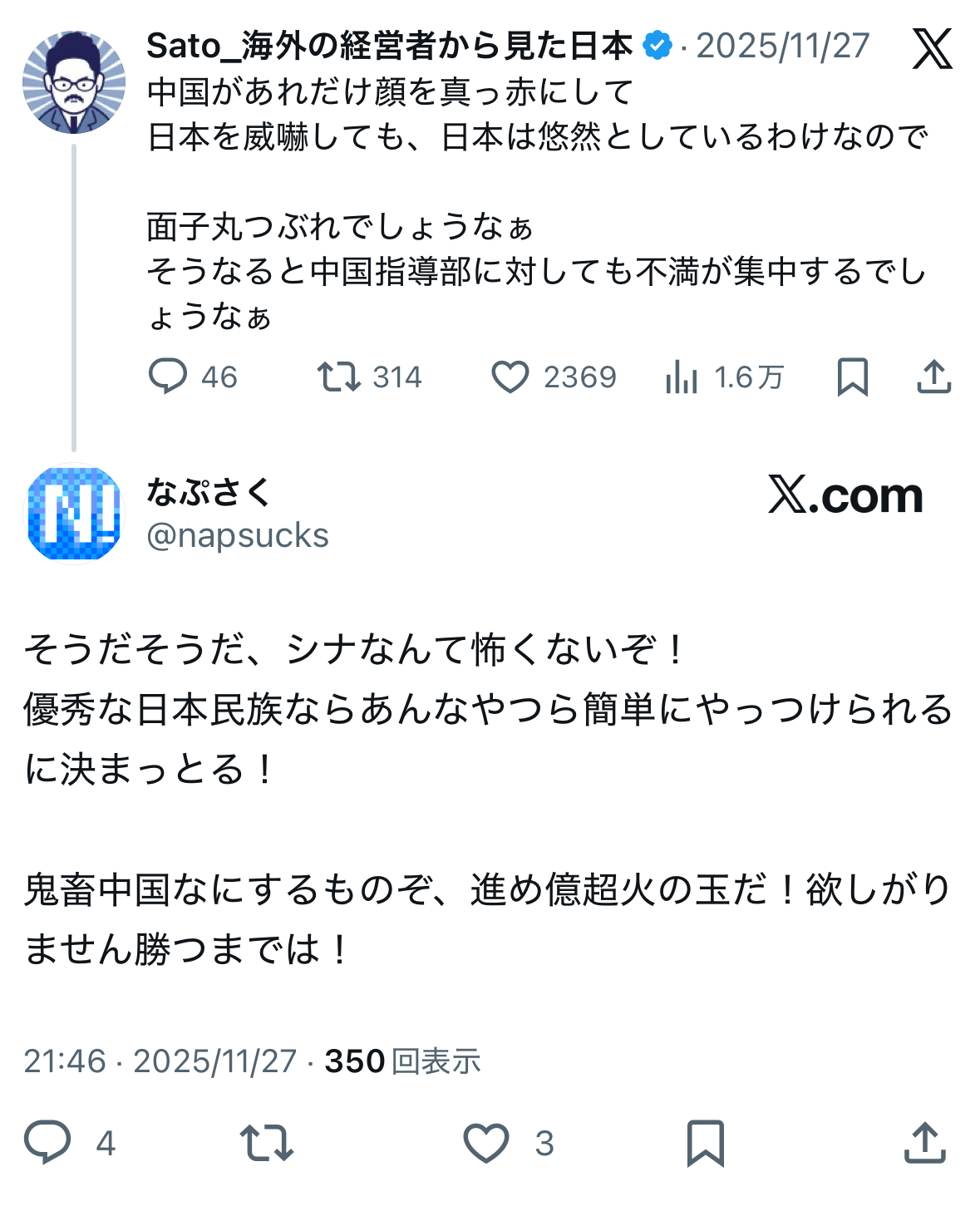Open Sato_海外の経営者から見た日本 profile name
Image resolution: width=980 pixels, height=1211 pixels.
389,47
